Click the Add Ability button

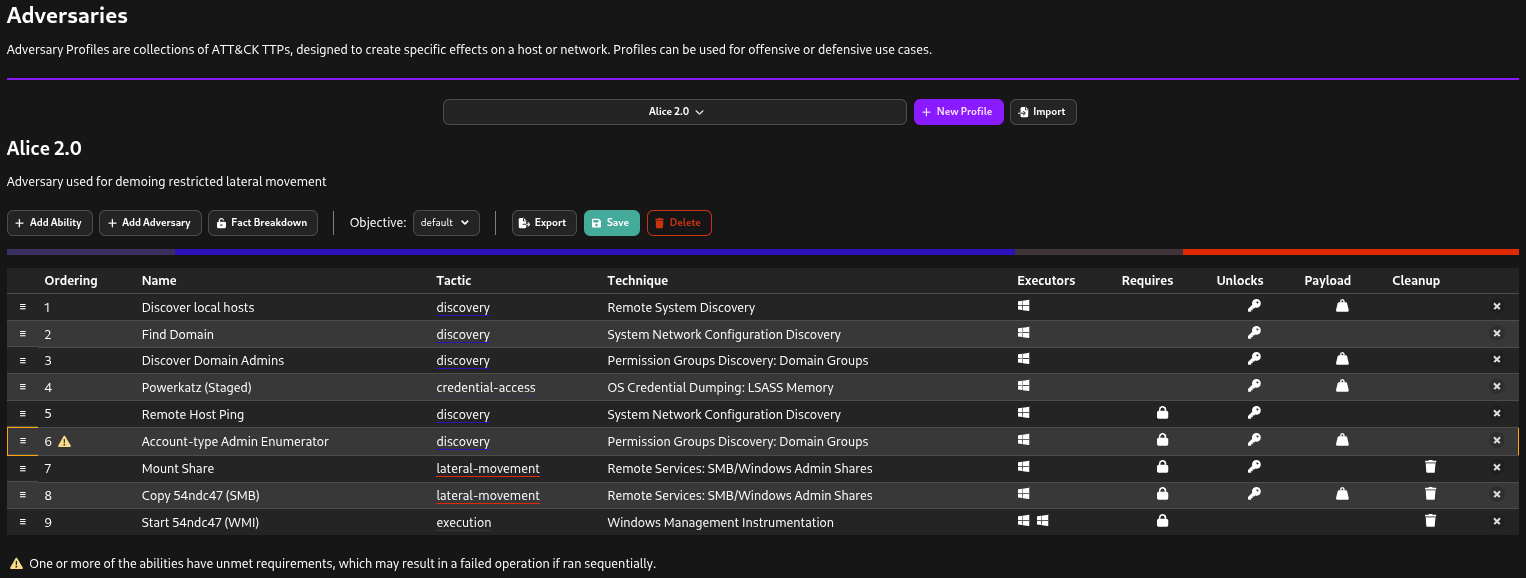50,223
